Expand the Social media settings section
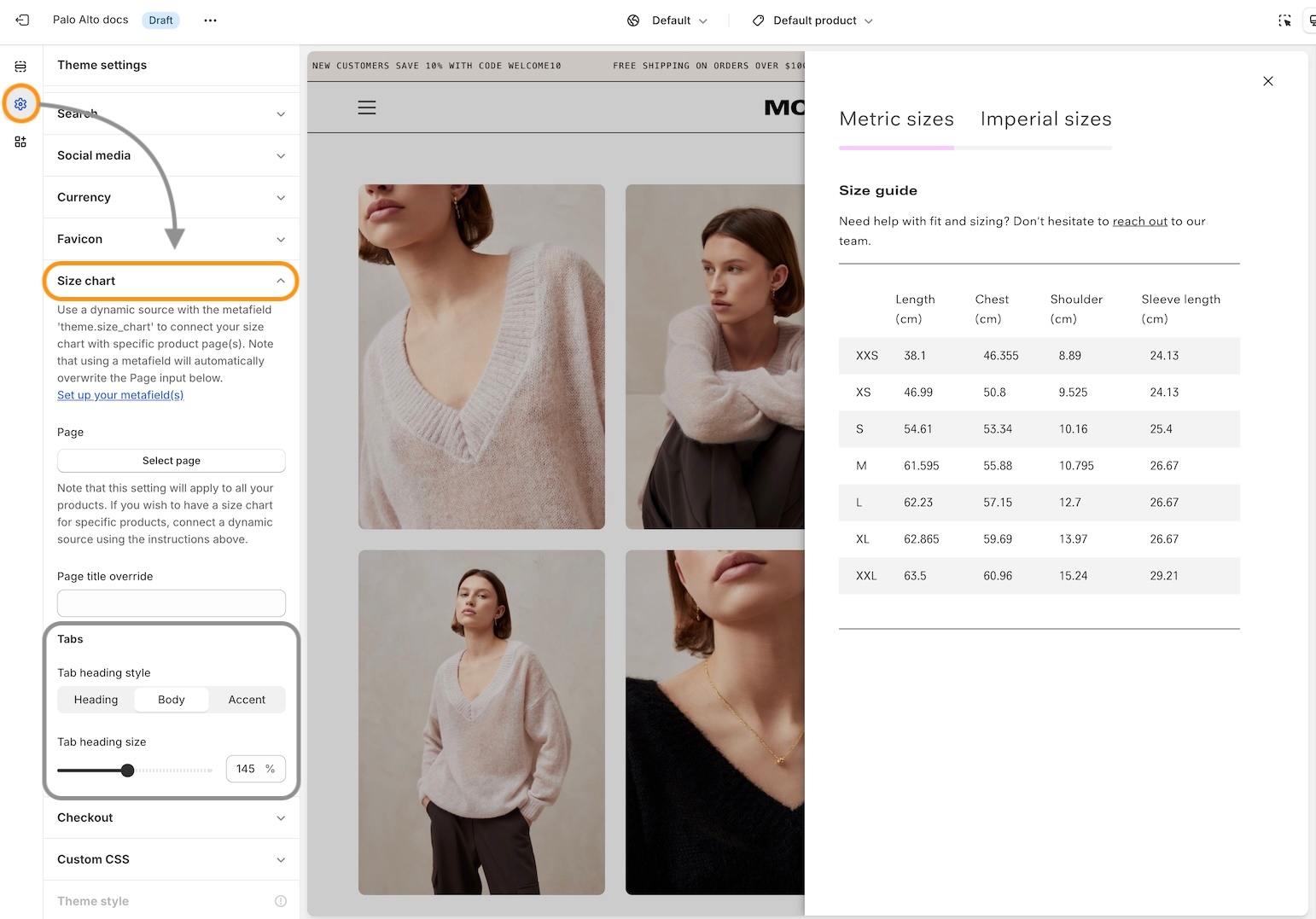 [171, 155]
